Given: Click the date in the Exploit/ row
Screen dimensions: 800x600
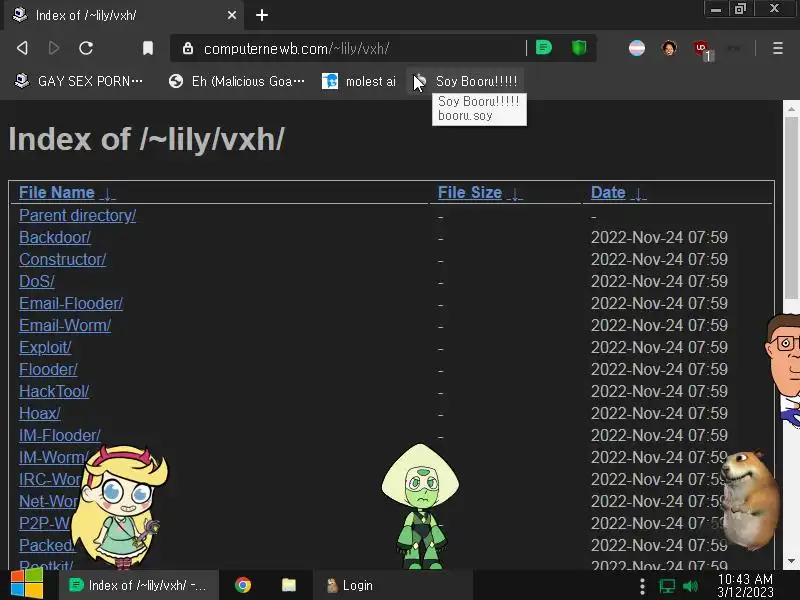Looking at the screenshot, I should point(659,347).
